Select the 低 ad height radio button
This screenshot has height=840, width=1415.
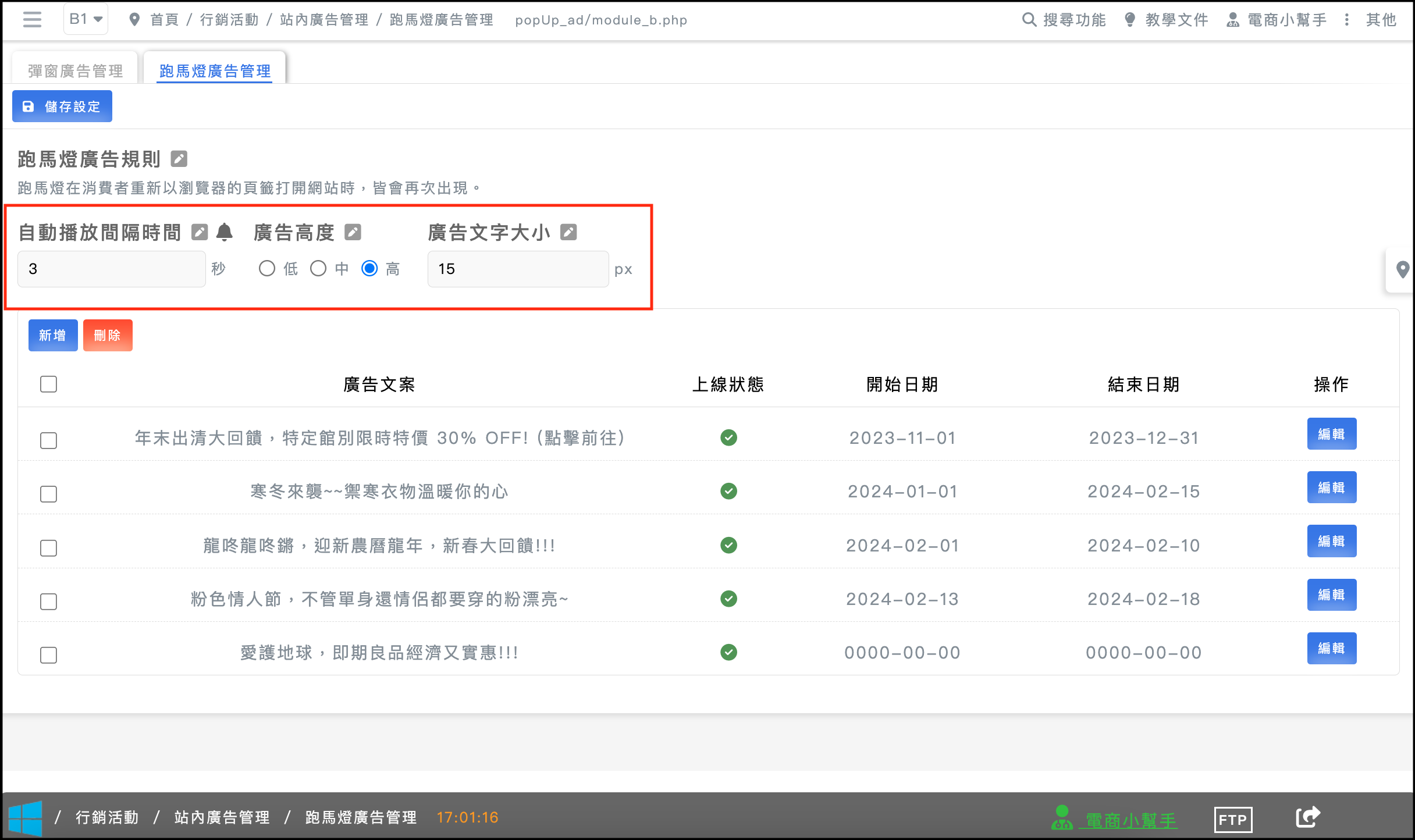click(x=267, y=269)
